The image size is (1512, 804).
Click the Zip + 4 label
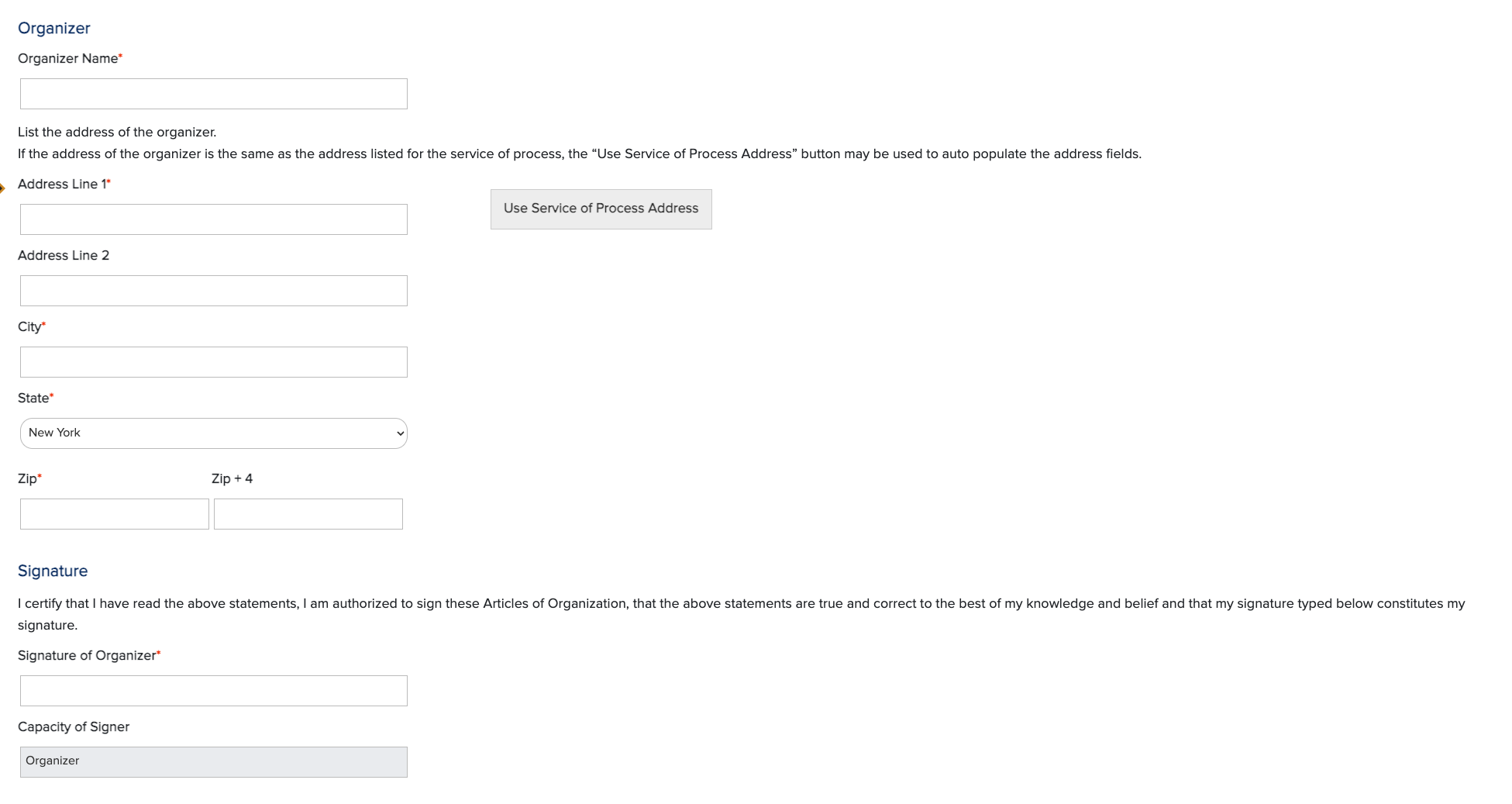click(x=232, y=479)
